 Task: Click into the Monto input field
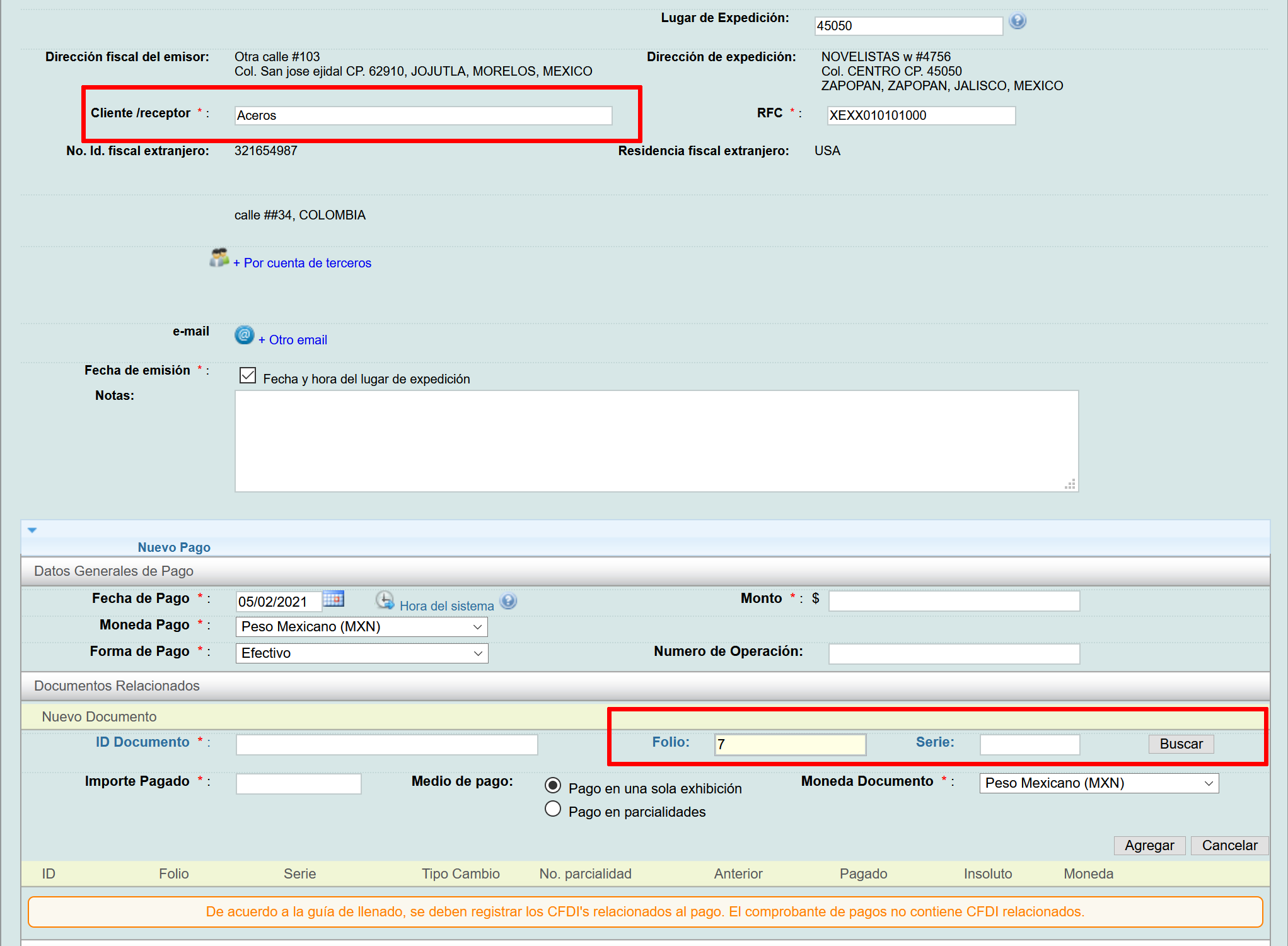click(x=953, y=601)
